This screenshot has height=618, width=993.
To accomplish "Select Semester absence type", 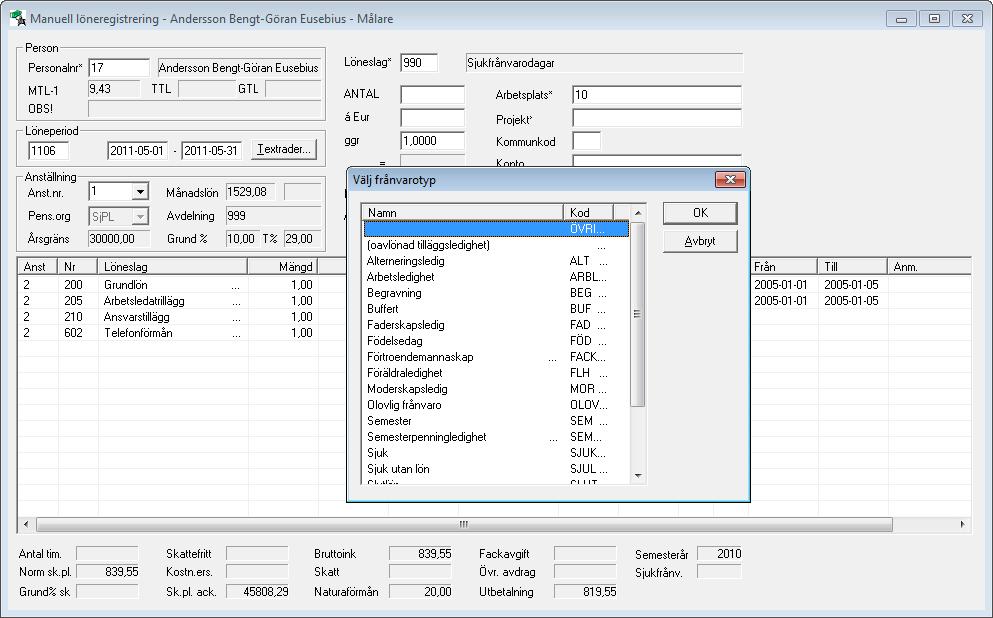I will 496,421.
